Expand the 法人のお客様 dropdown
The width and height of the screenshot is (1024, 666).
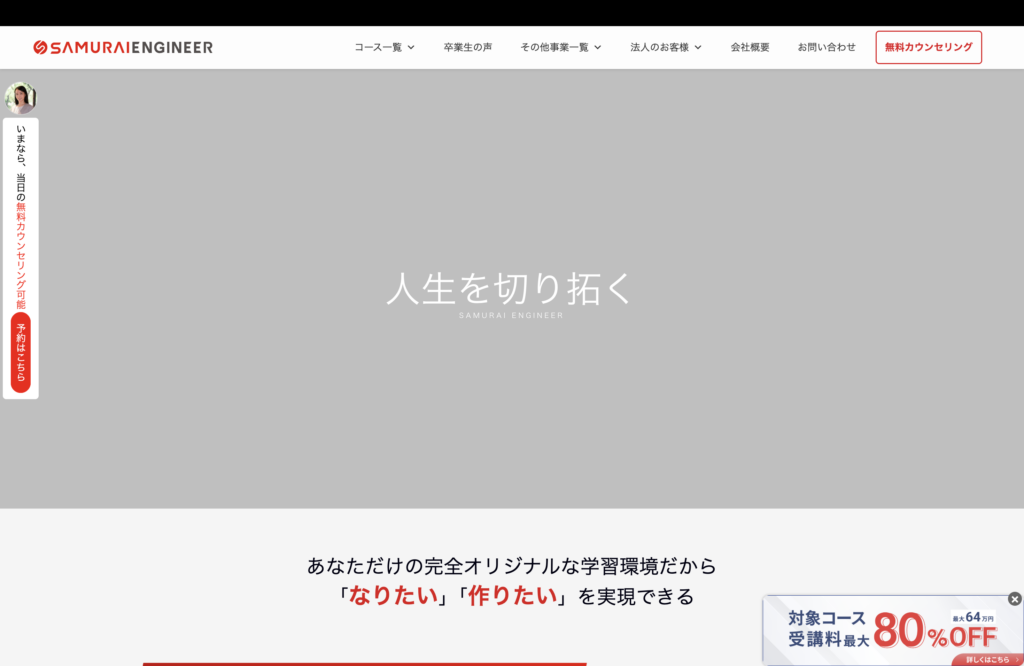click(665, 47)
